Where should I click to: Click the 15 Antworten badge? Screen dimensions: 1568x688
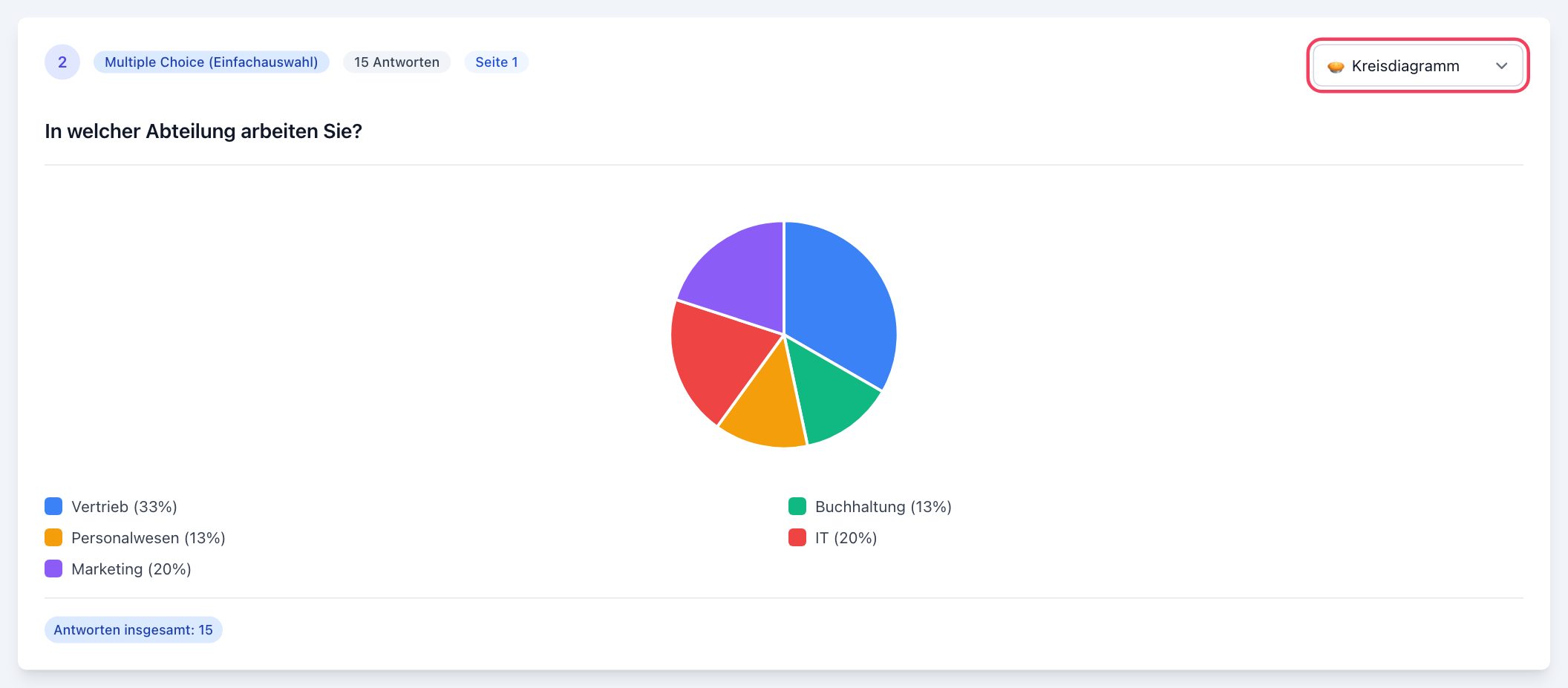click(x=396, y=62)
